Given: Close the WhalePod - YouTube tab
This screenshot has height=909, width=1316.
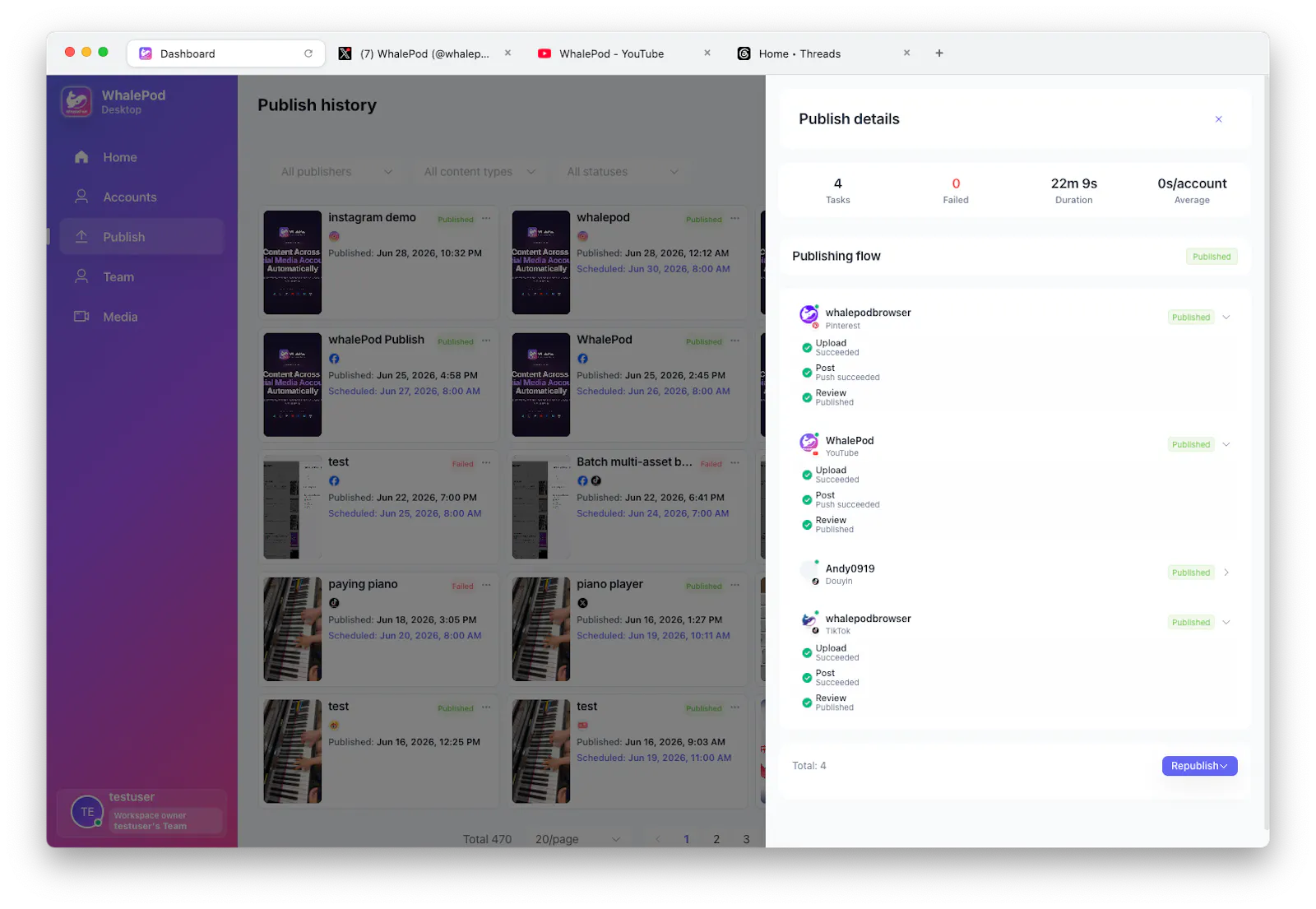Looking at the screenshot, I should point(707,53).
